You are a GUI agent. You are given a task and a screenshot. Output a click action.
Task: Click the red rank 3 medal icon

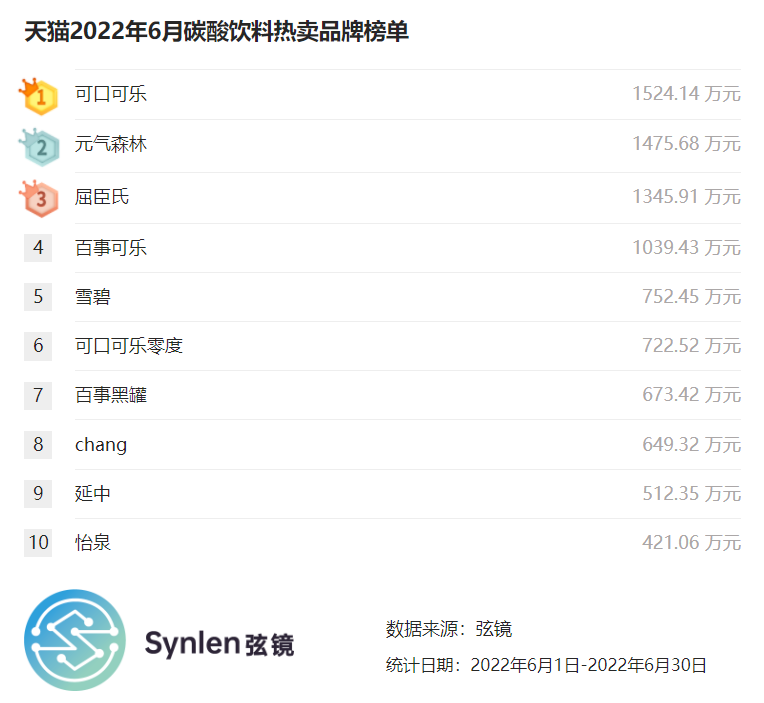point(39,198)
